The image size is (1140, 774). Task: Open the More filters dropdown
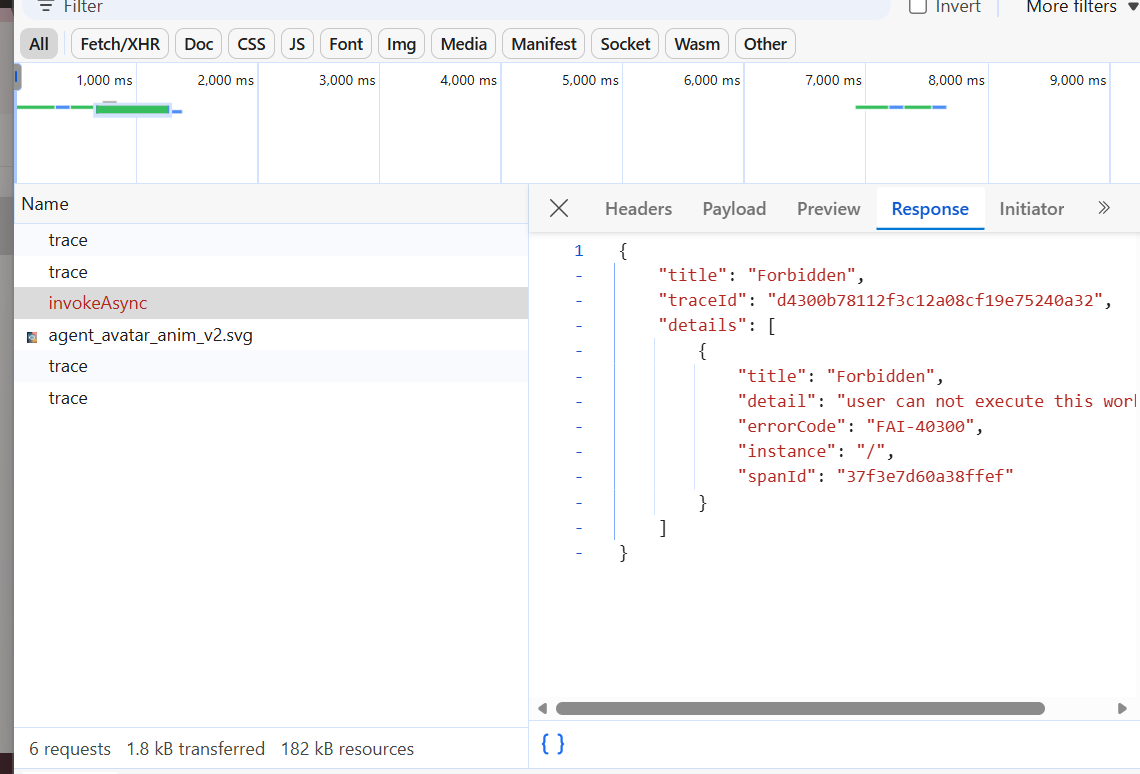tap(1081, 6)
